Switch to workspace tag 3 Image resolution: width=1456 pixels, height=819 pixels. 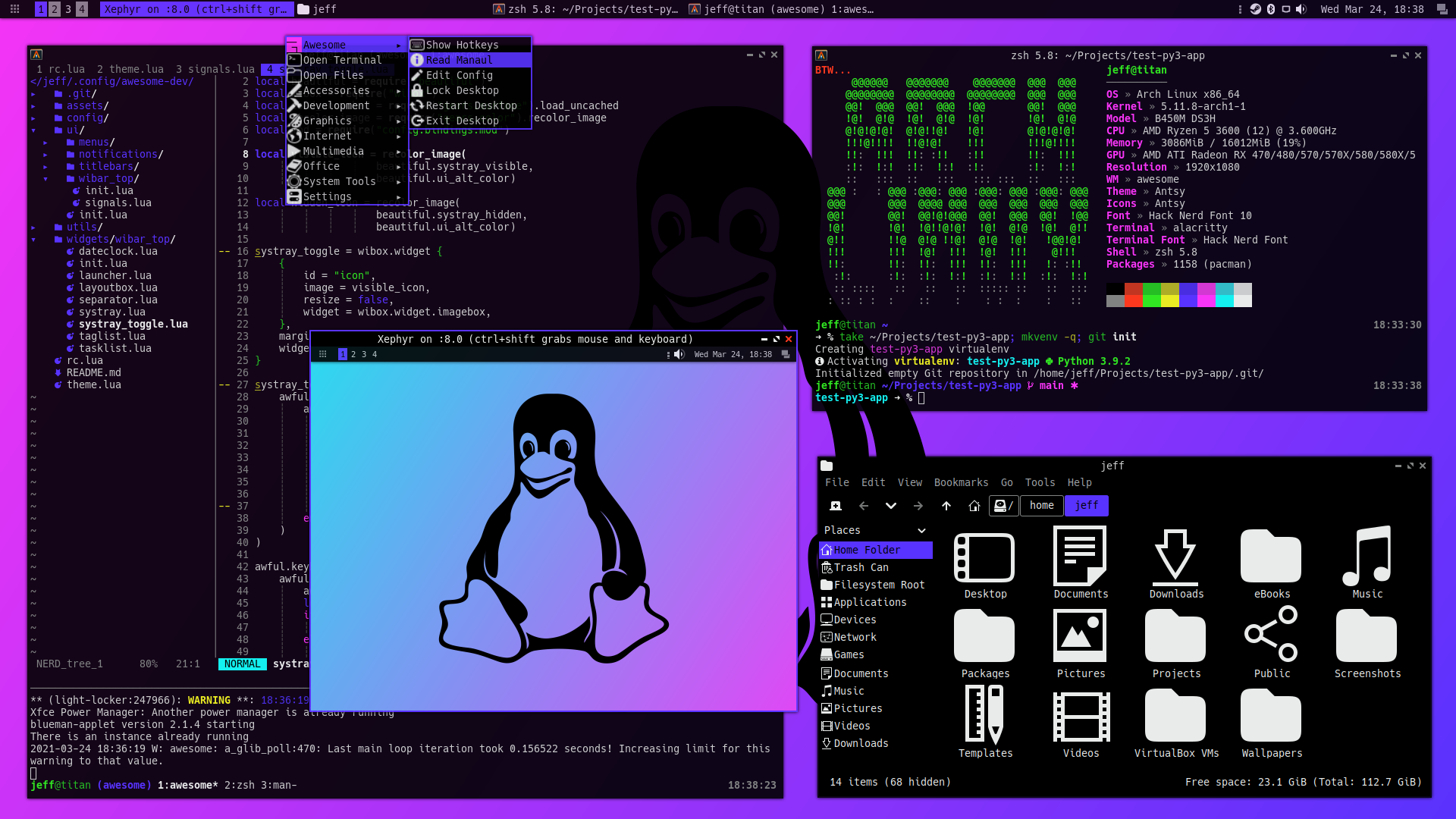coord(68,9)
